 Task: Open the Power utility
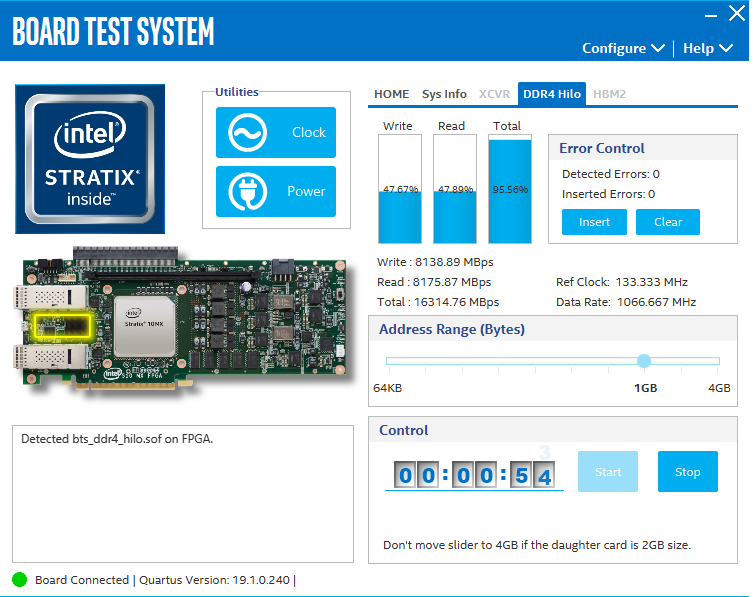pos(276,191)
